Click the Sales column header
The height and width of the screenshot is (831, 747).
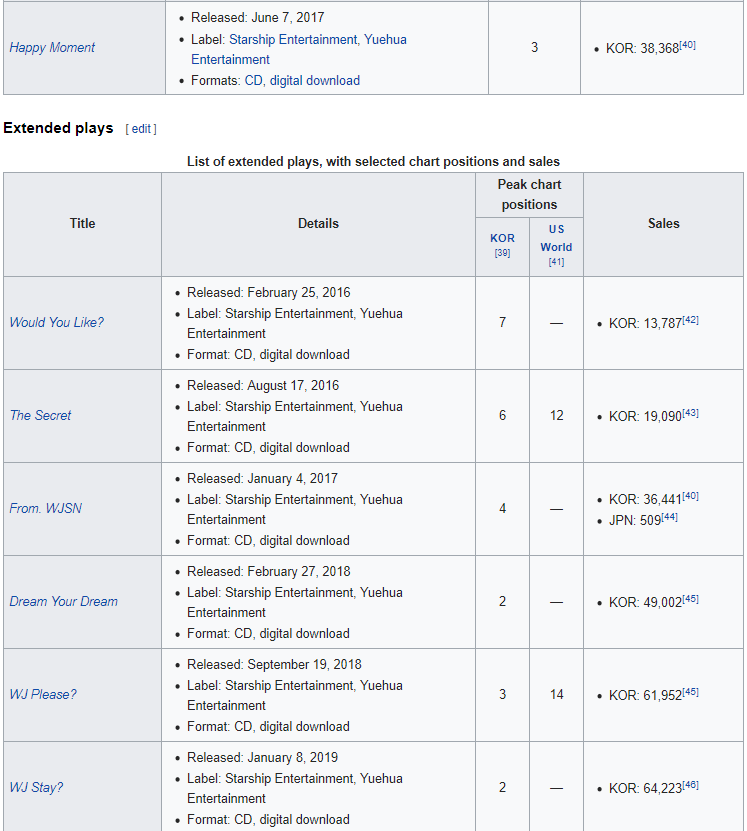point(664,224)
